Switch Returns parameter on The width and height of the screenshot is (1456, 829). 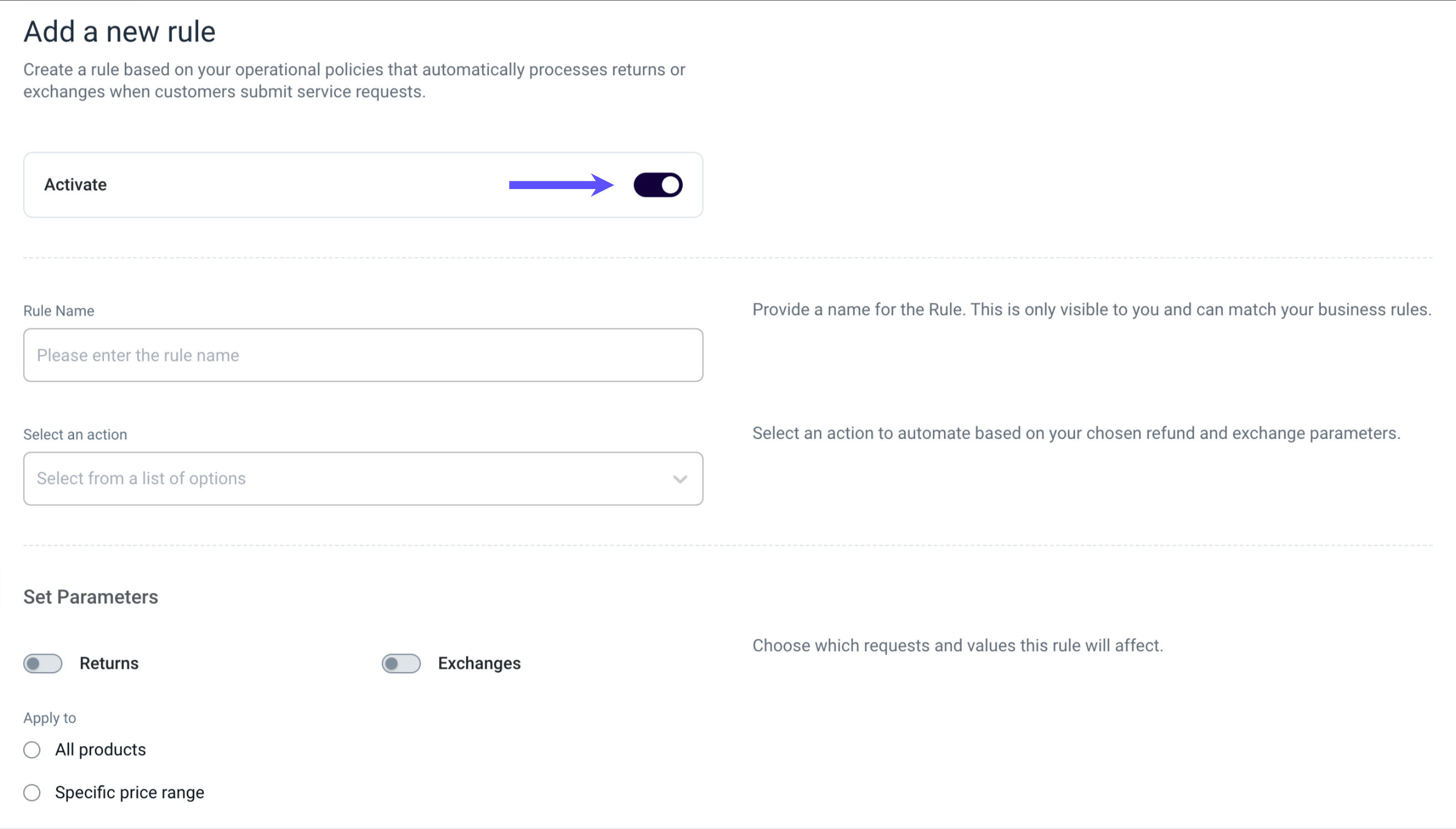pyautogui.click(x=43, y=663)
